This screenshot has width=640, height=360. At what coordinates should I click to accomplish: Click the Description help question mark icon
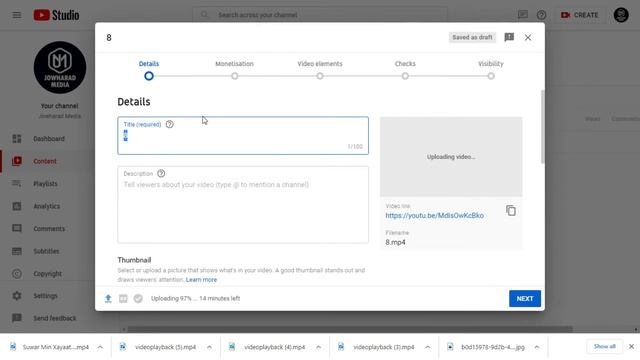point(161,173)
